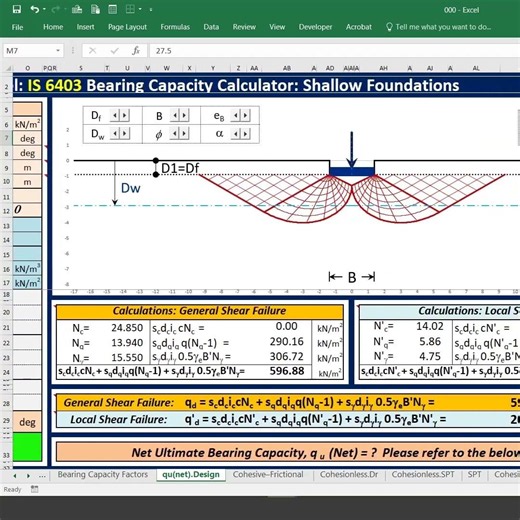Select the qu(net).Design sheet tab
The width and height of the screenshot is (520, 520).
click(191, 474)
